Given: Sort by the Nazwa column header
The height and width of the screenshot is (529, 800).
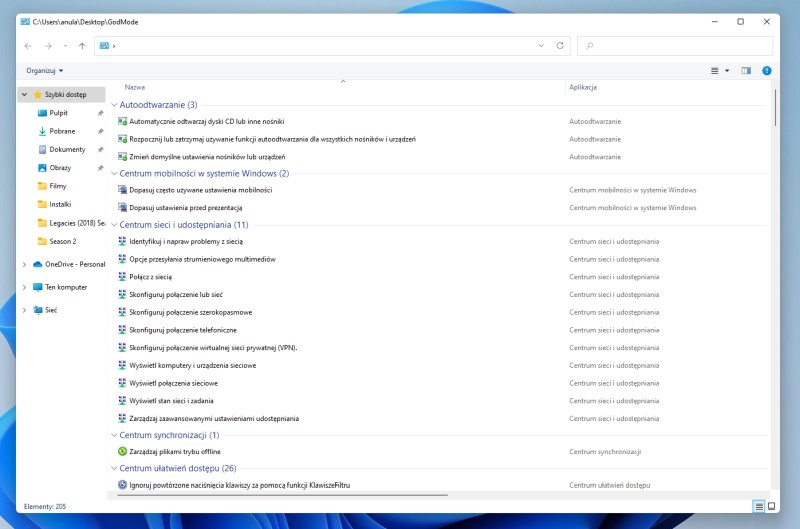Looking at the screenshot, I should click(x=135, y=87).
